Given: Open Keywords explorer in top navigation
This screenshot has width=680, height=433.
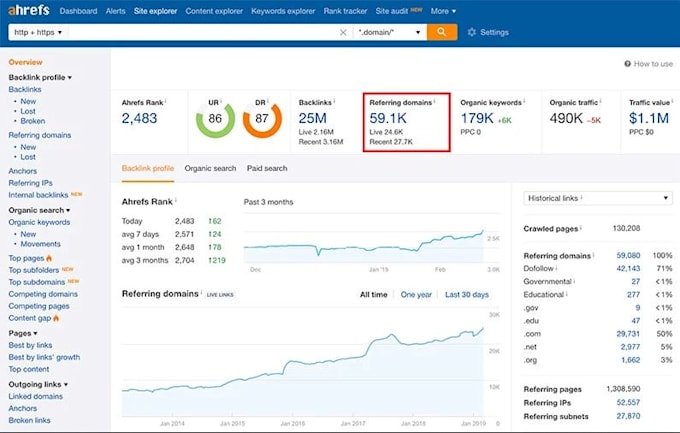Looking at the screenshot, I should 283,11.
